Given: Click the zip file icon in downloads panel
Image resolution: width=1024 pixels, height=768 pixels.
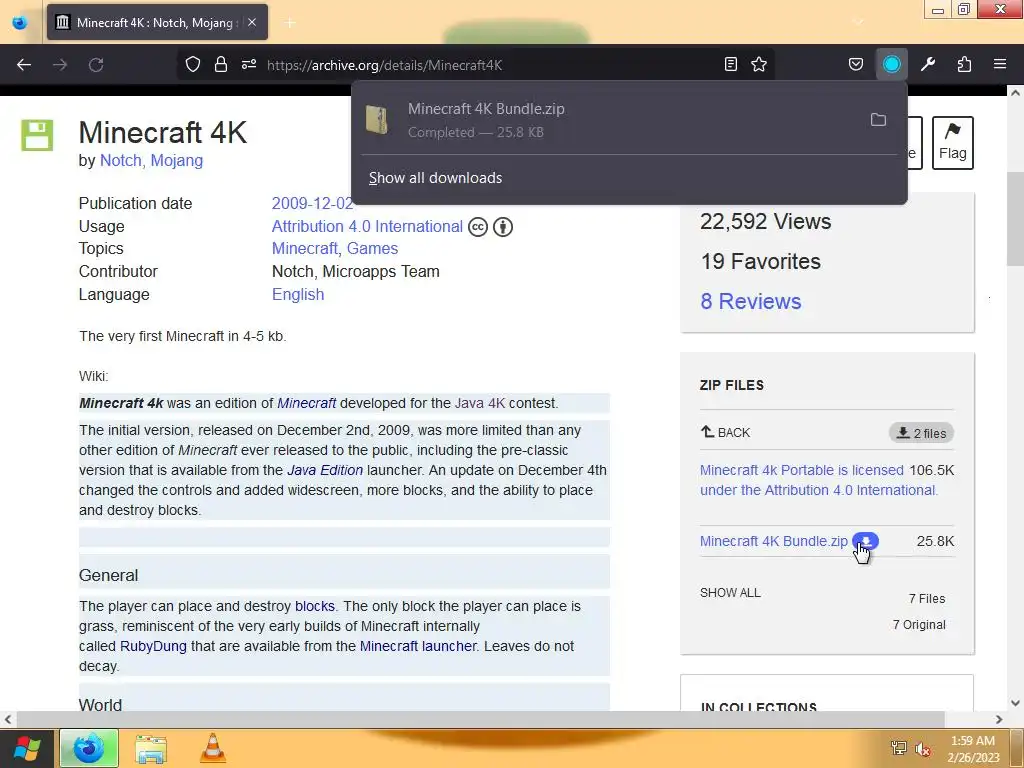Looking at the screenshot, I should [x=377, y=120].
